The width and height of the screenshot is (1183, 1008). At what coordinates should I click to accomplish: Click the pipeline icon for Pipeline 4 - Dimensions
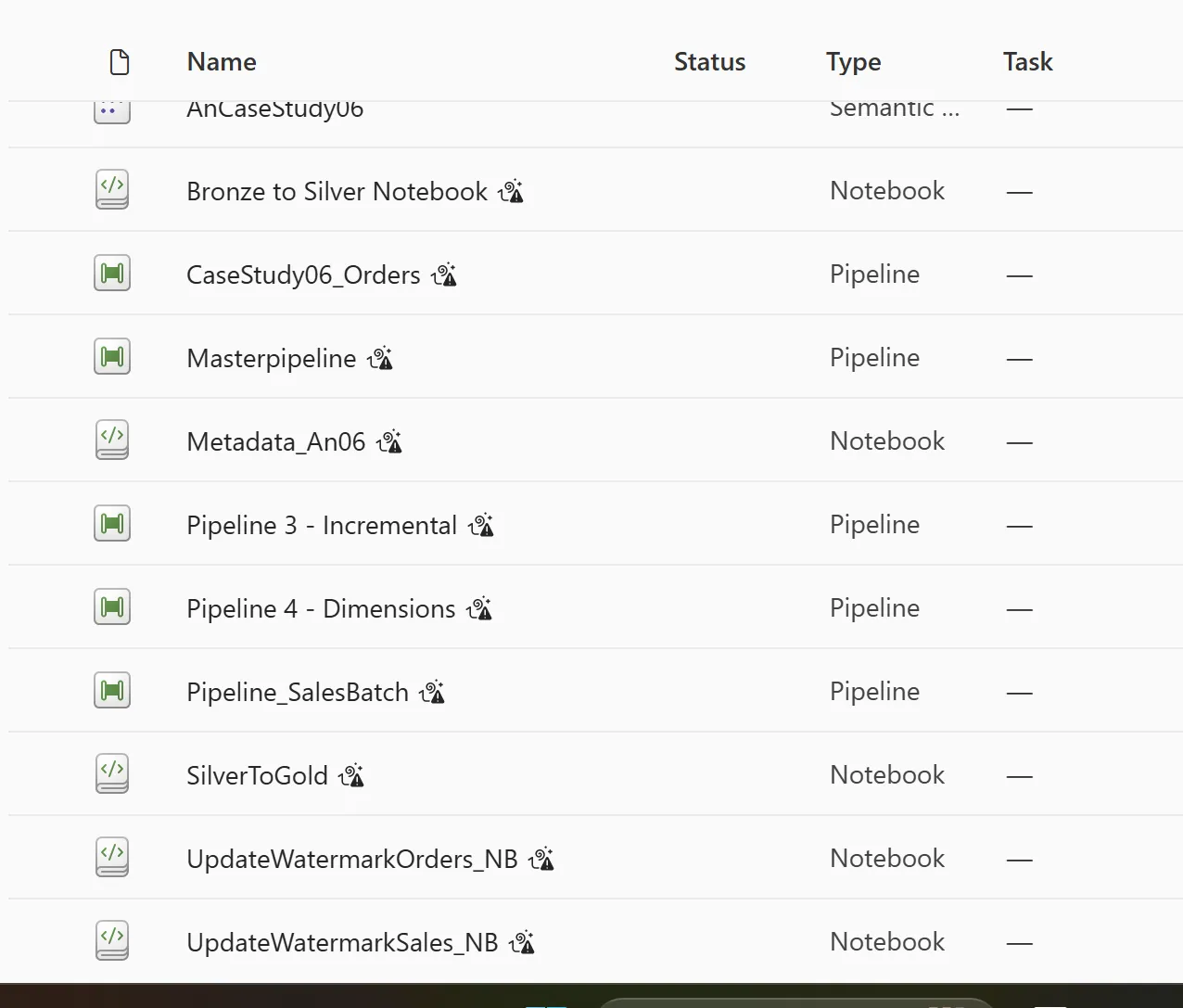click(x=112, y=607)
